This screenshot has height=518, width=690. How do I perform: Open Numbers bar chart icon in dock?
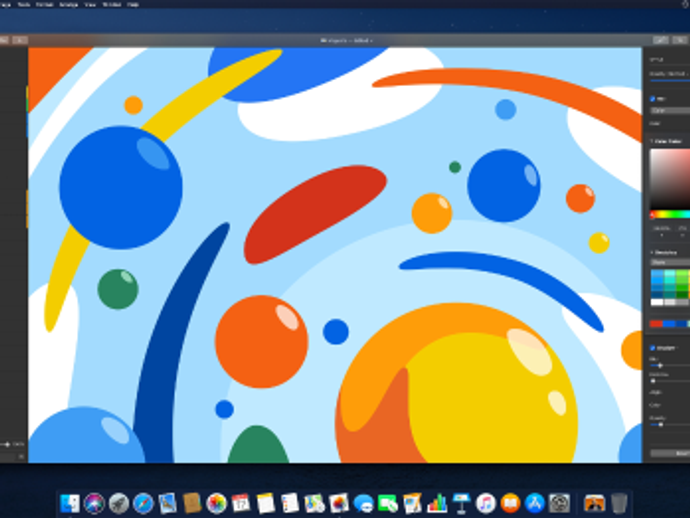tap(437, 503)
